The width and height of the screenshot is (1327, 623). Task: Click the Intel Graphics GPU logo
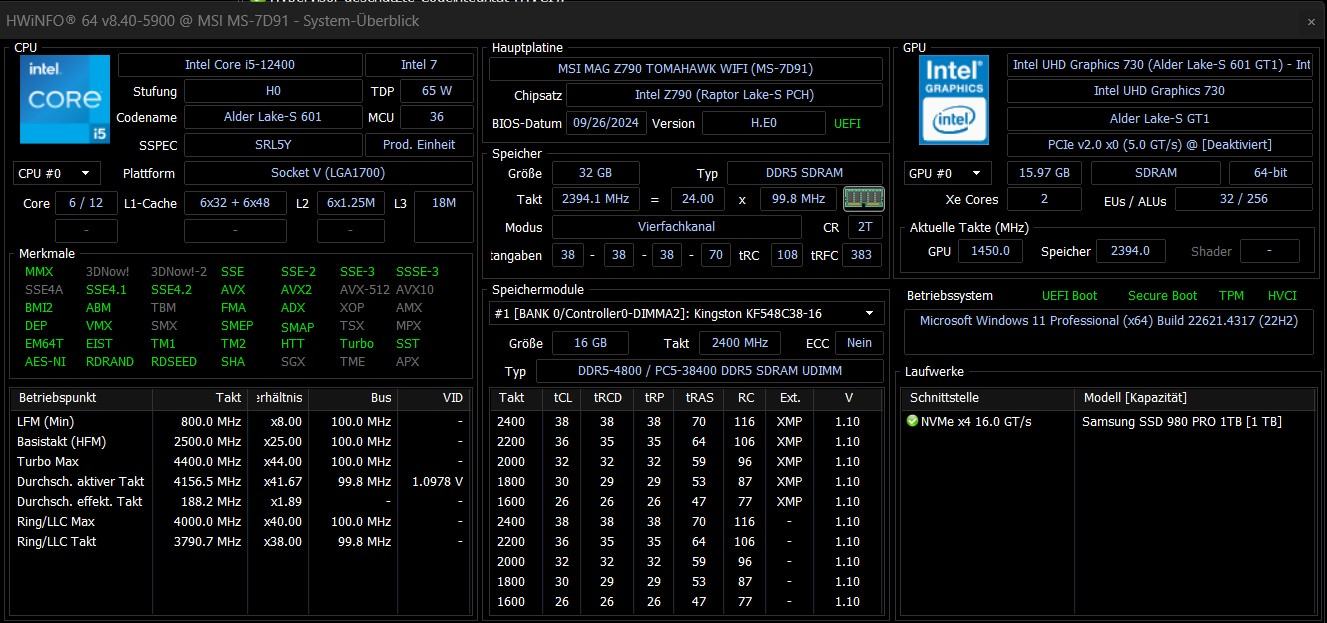point(954,99)
